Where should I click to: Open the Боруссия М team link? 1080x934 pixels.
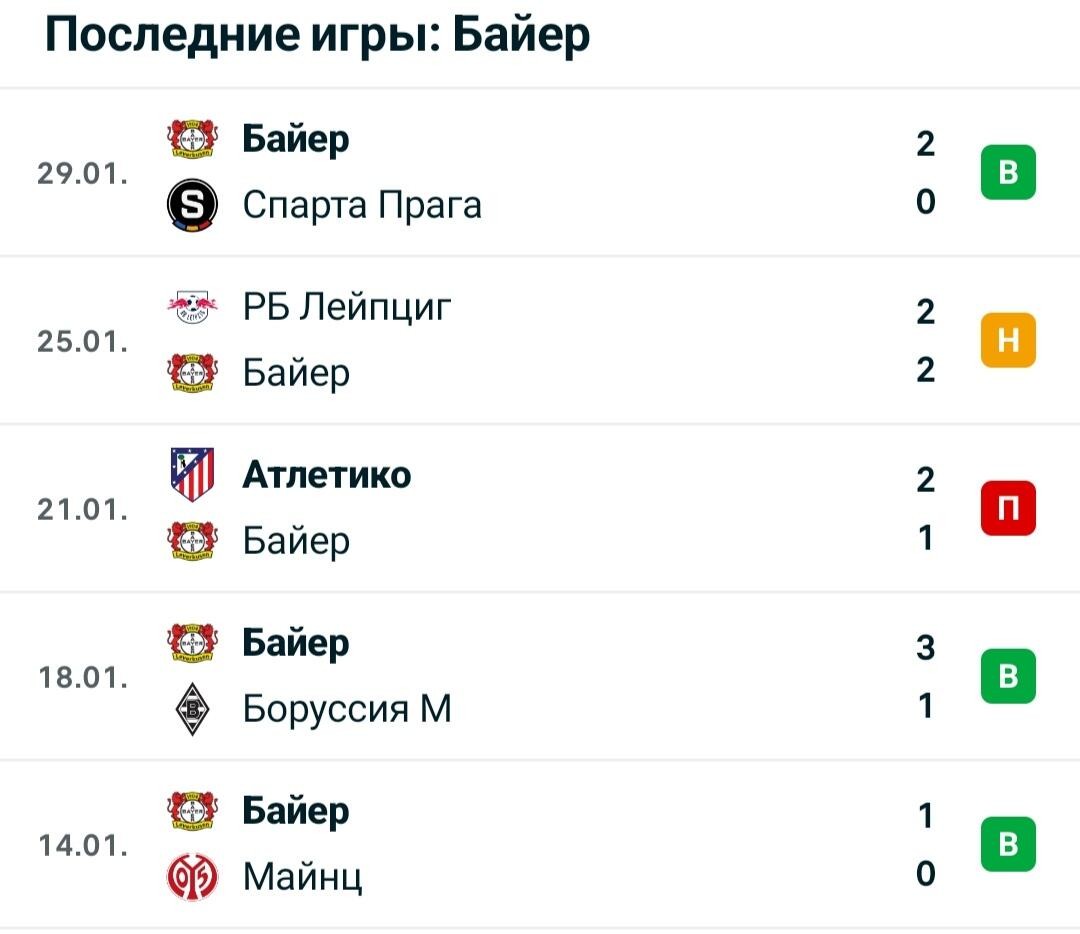tap(347, 709)
